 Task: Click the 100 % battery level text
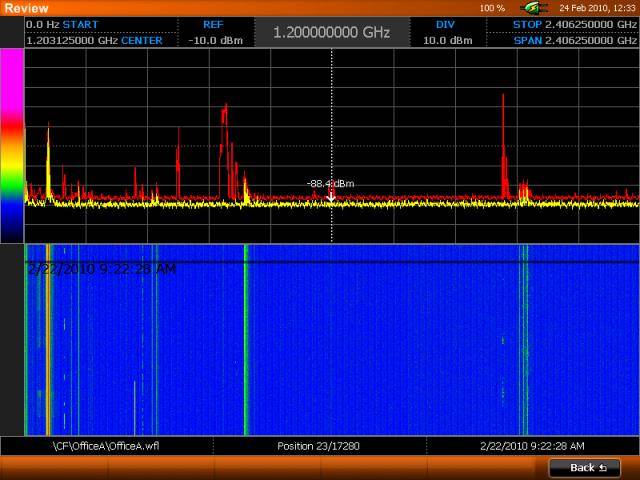[x=492, y=8]
